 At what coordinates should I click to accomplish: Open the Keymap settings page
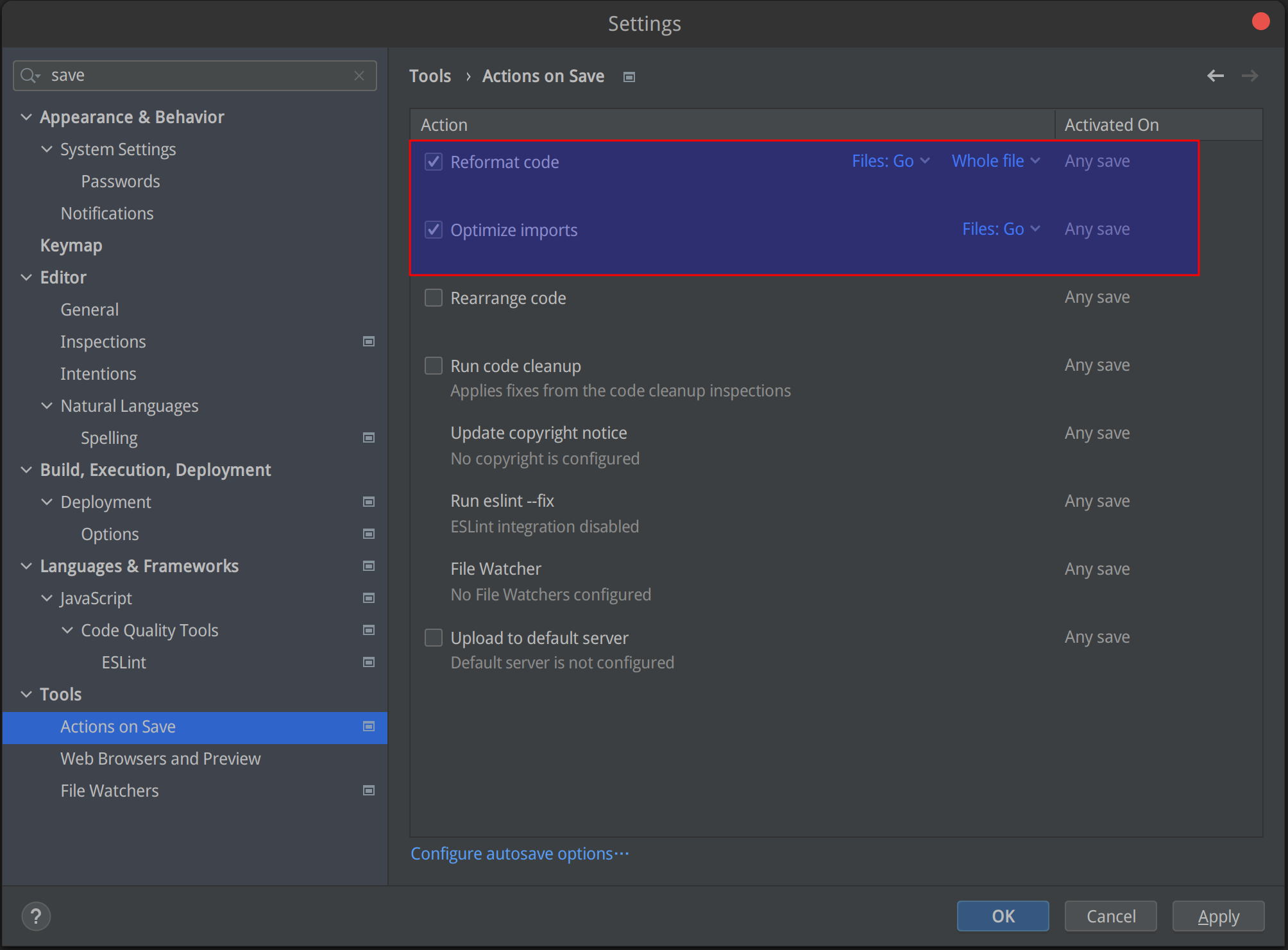pyautogui.click(x=71, y=245)
